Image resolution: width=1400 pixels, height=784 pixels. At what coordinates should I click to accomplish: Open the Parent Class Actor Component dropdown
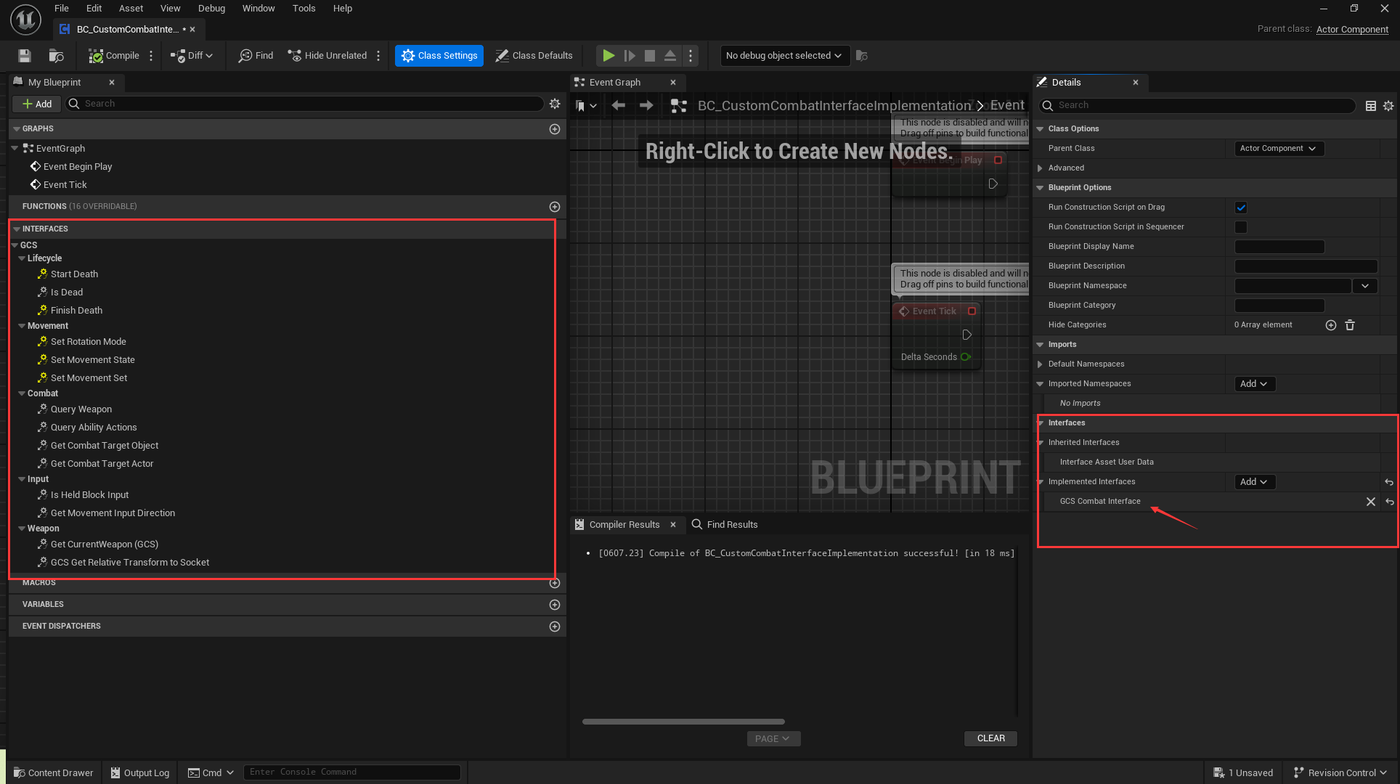[x=1279, y=148]
